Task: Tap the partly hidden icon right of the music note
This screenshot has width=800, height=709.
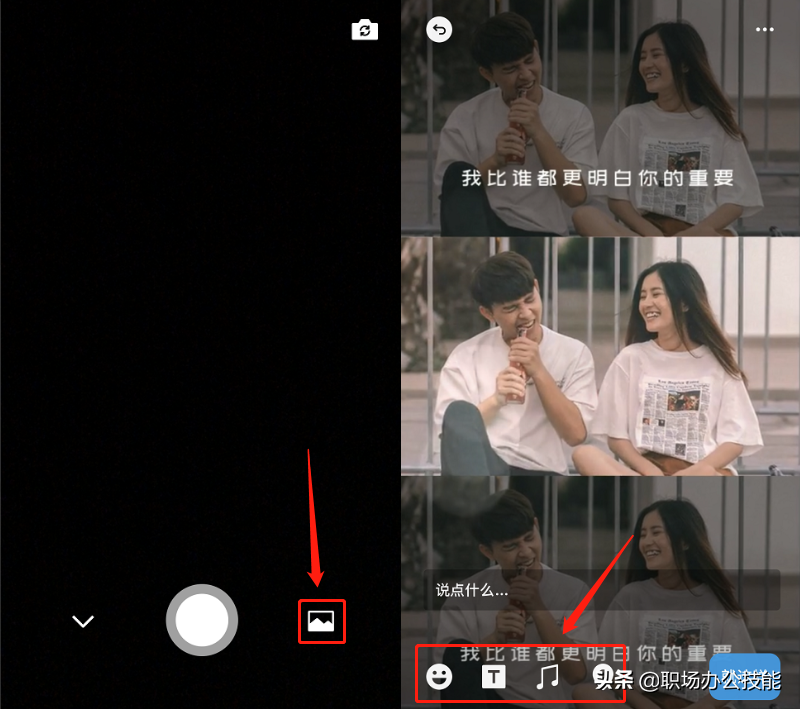Action: [601, 676]
